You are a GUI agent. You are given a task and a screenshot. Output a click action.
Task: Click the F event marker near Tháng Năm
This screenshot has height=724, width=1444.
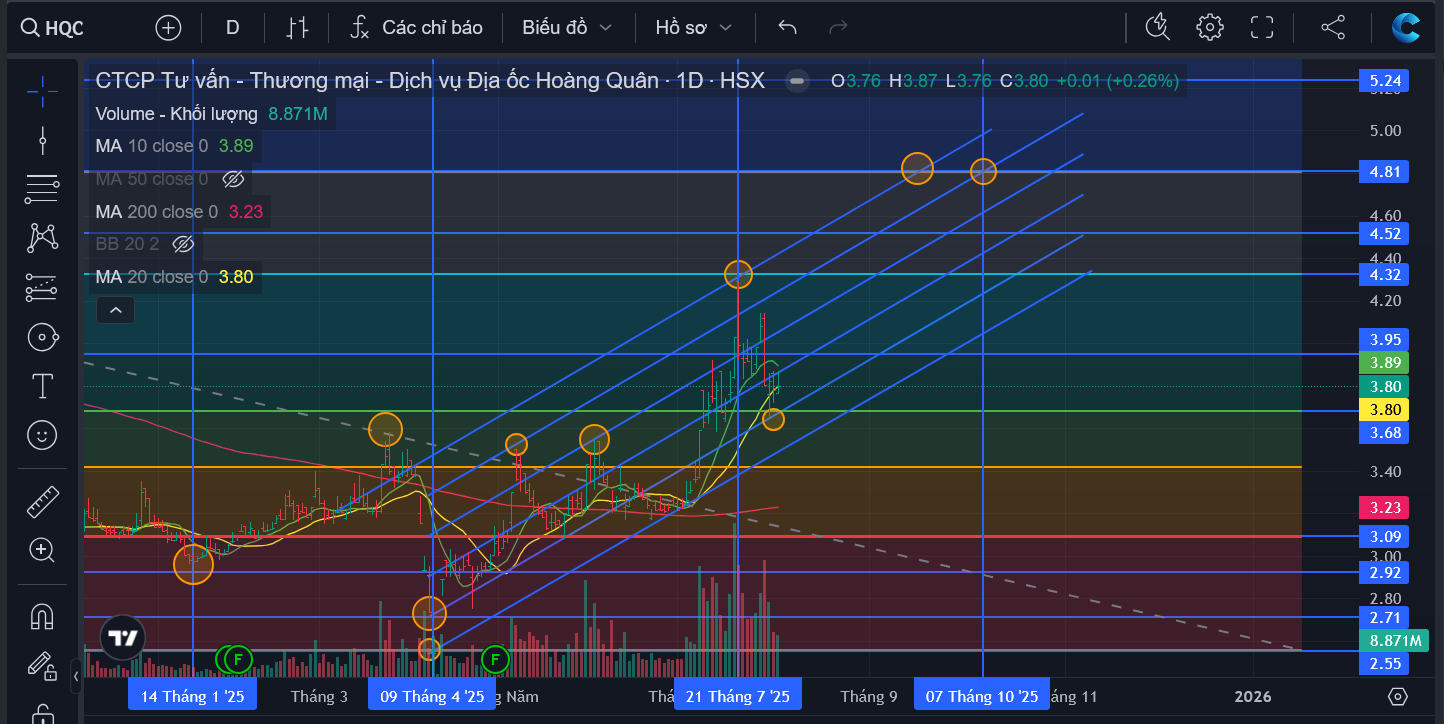point(495,659)
